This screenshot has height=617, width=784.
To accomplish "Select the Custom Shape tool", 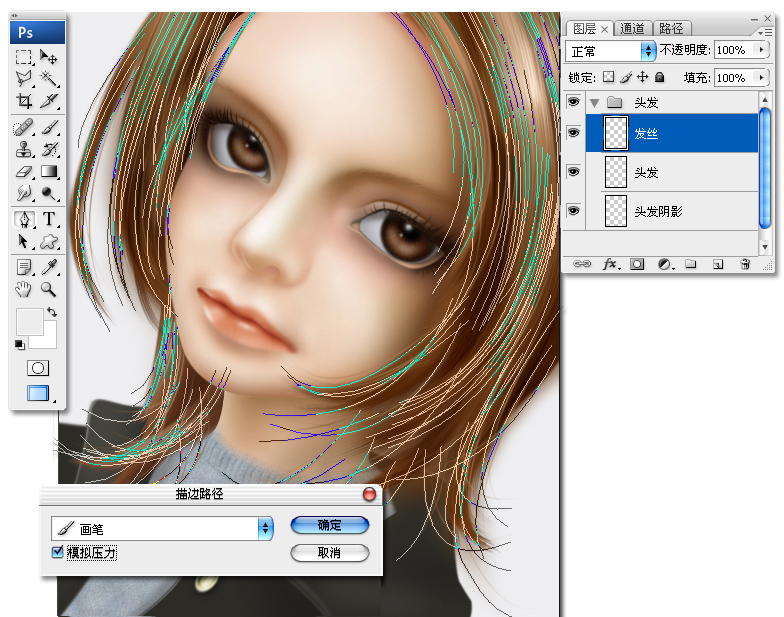I will coord(49,242).
